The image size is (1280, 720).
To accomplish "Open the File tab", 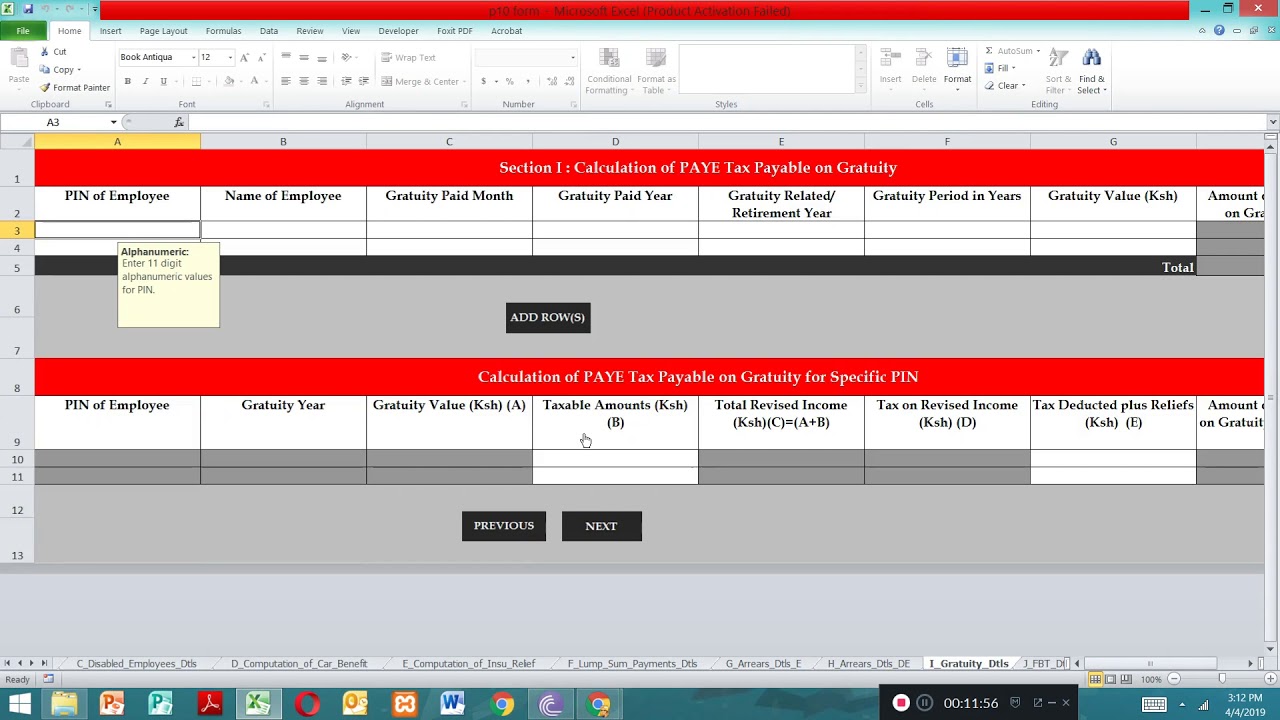I will tap(22, 31).
